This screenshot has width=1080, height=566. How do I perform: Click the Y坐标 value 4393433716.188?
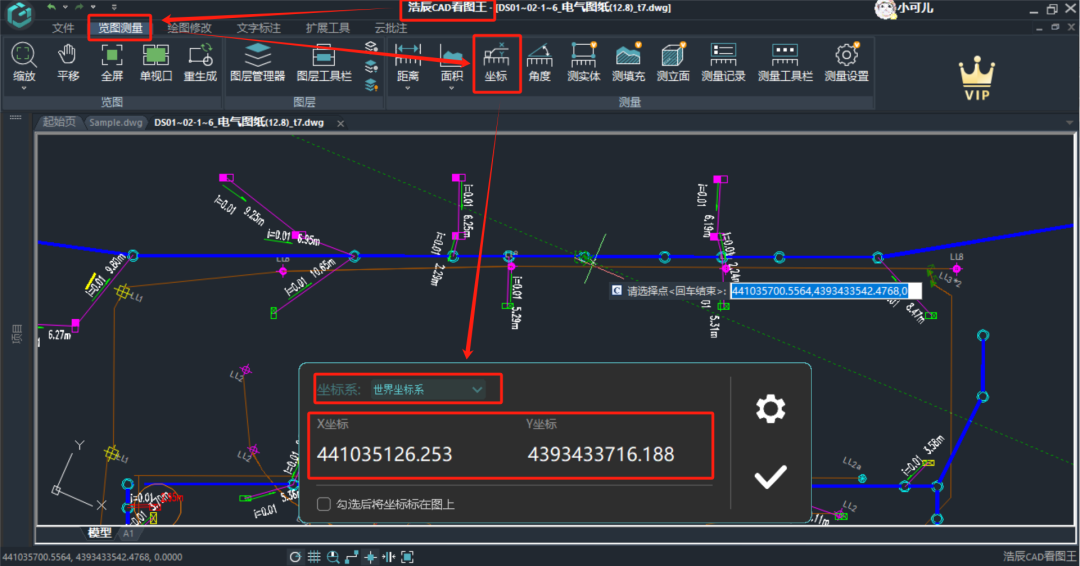(x=601, y=454)
